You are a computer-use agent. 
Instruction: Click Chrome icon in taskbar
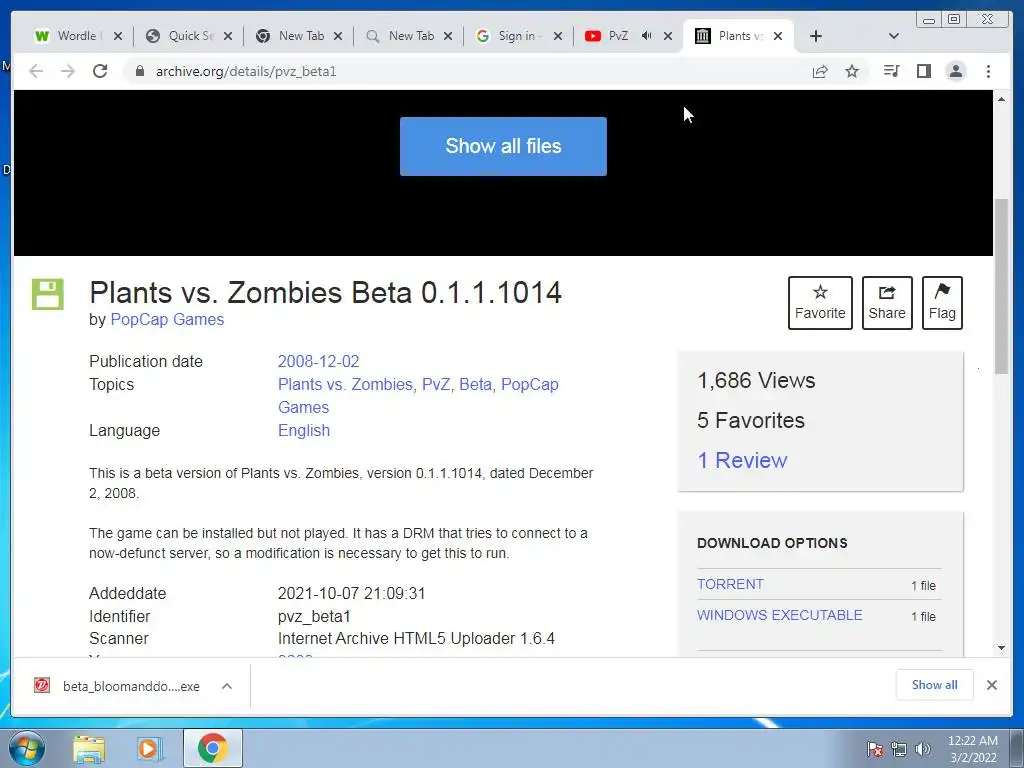pos(212,748)
